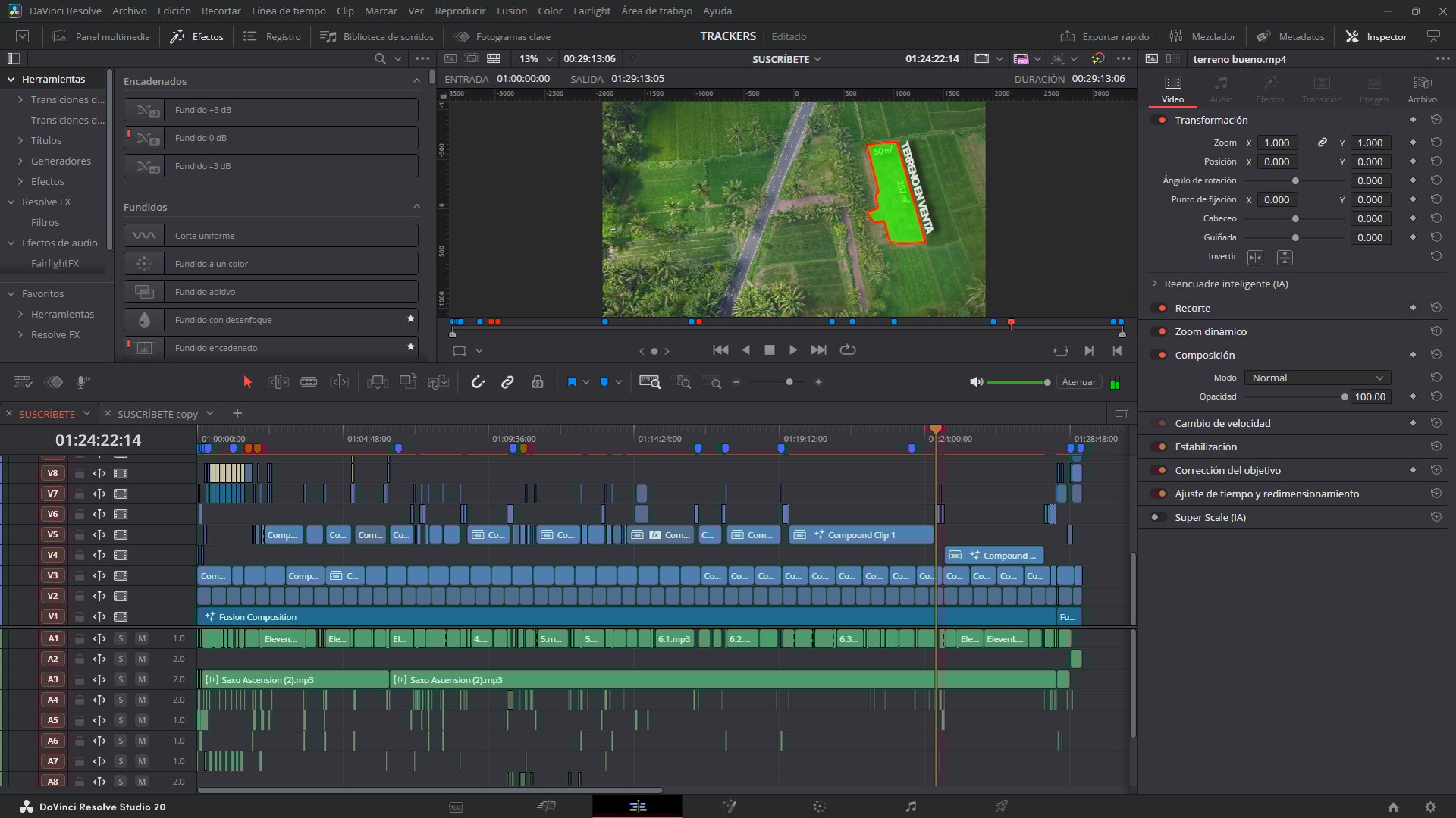Screen dimensions: 1456x818
Task: Click the position lock padlock icon
Action: point(537,382)
